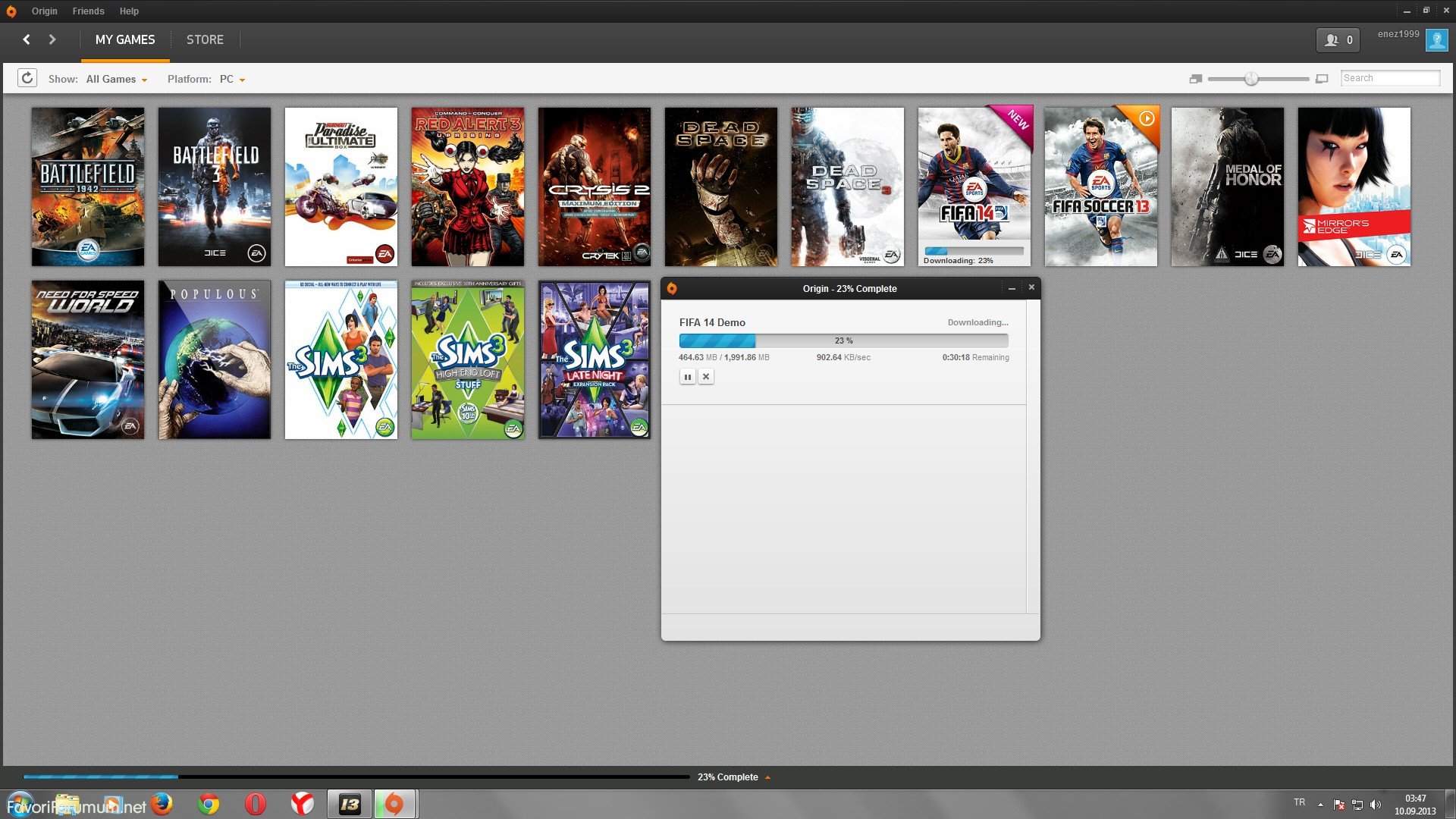Adjust the tile size slider handle

(x=1251, y=79)
